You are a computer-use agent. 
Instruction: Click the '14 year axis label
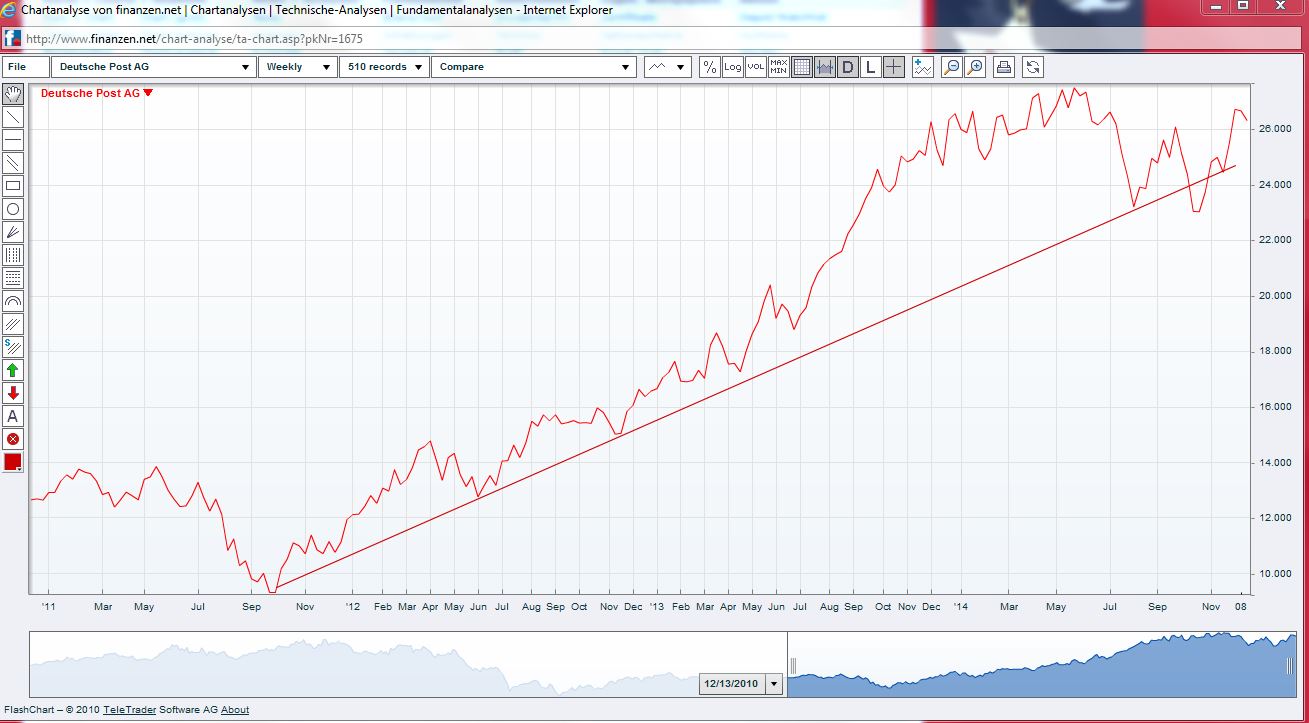(x=959, y=606)
